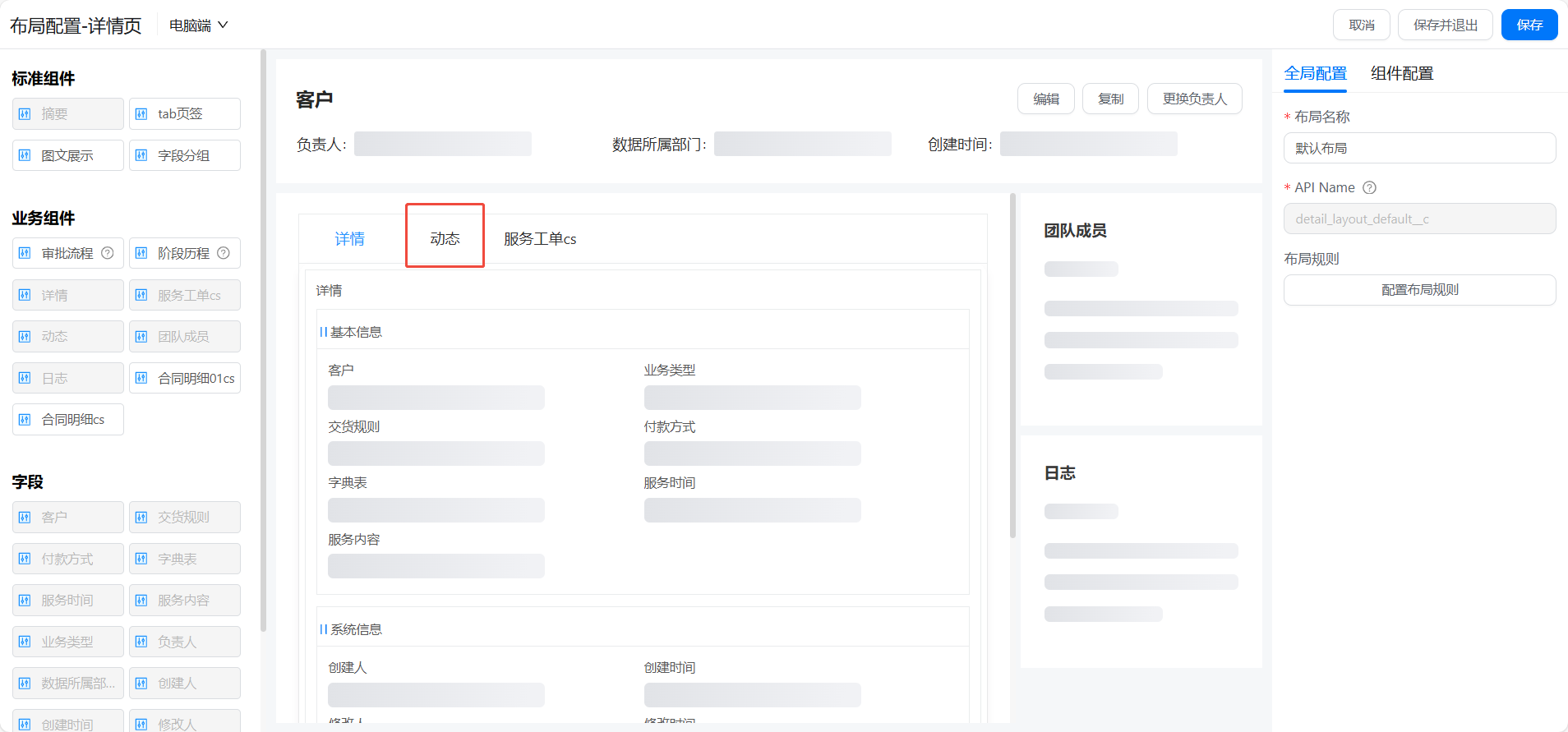Click the 日志 component icon in sidebar
This screenshot has height=732, width=1568.
[x=25, y=378]
